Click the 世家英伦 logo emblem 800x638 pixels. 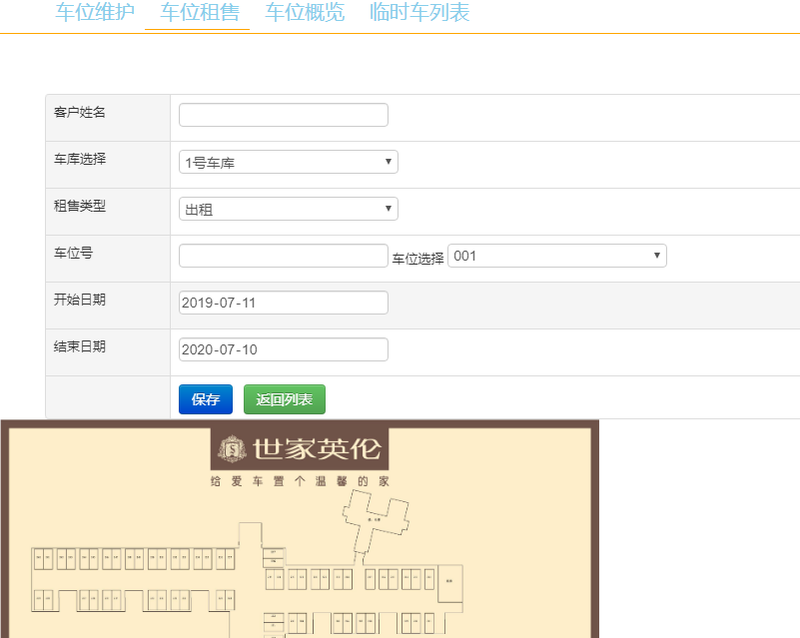[x=232, y=449]
